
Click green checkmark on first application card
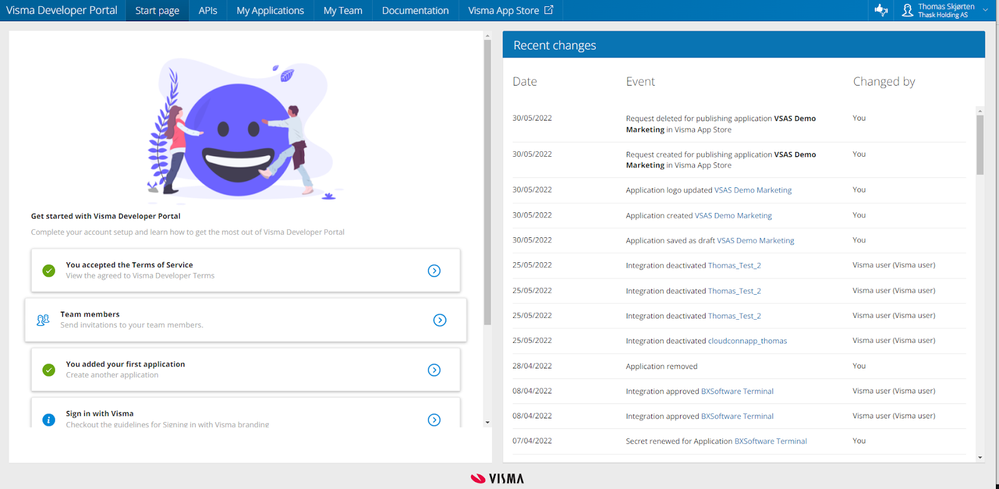(48, 369)
